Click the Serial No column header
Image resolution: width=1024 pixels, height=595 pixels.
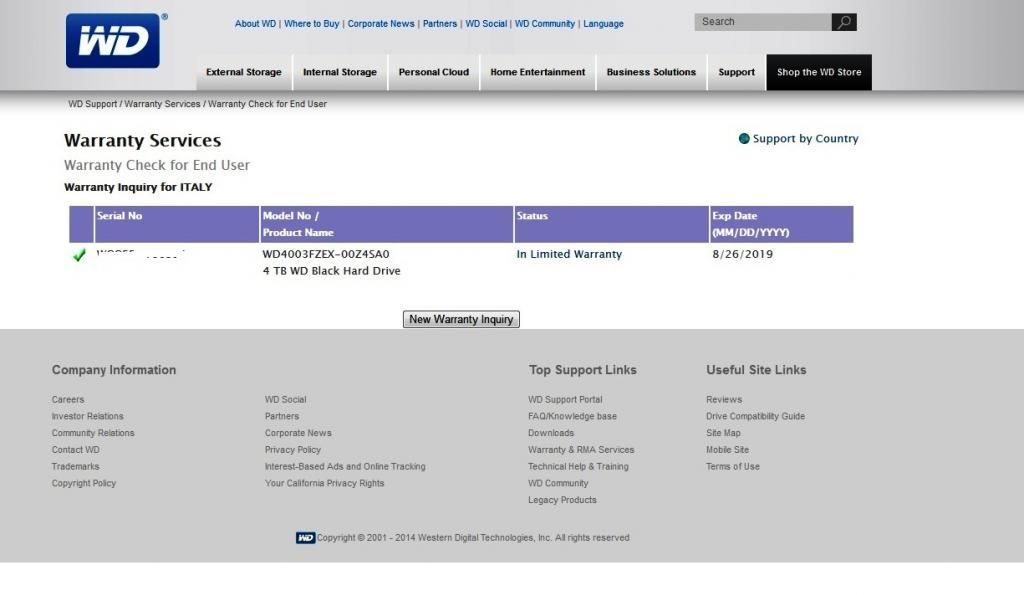(x=177, y=224)
